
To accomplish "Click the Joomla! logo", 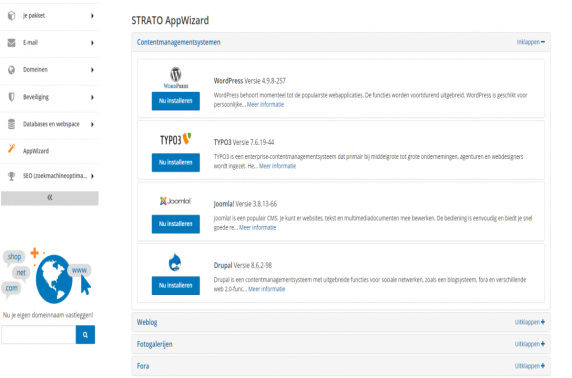I will (x=175, y=201).
